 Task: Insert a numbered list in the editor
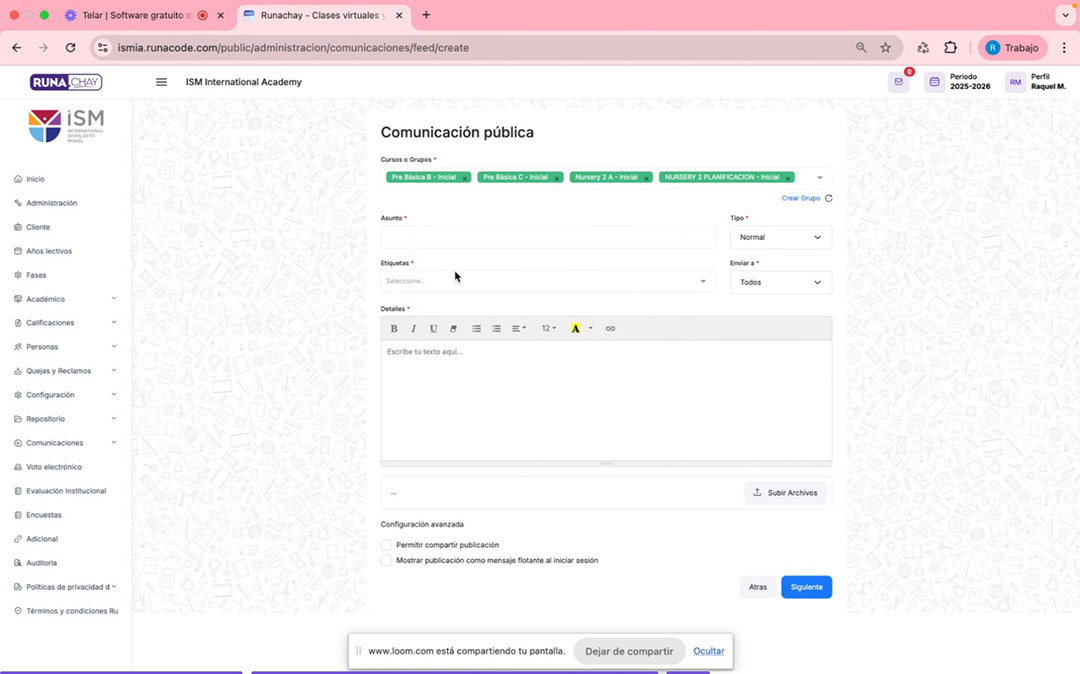point(497,329)
